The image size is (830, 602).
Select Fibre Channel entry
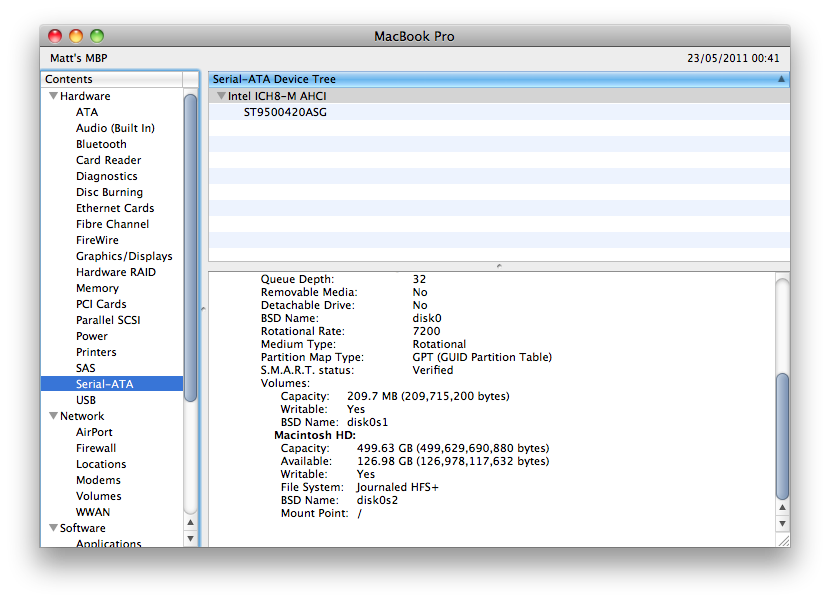point(112,224)
